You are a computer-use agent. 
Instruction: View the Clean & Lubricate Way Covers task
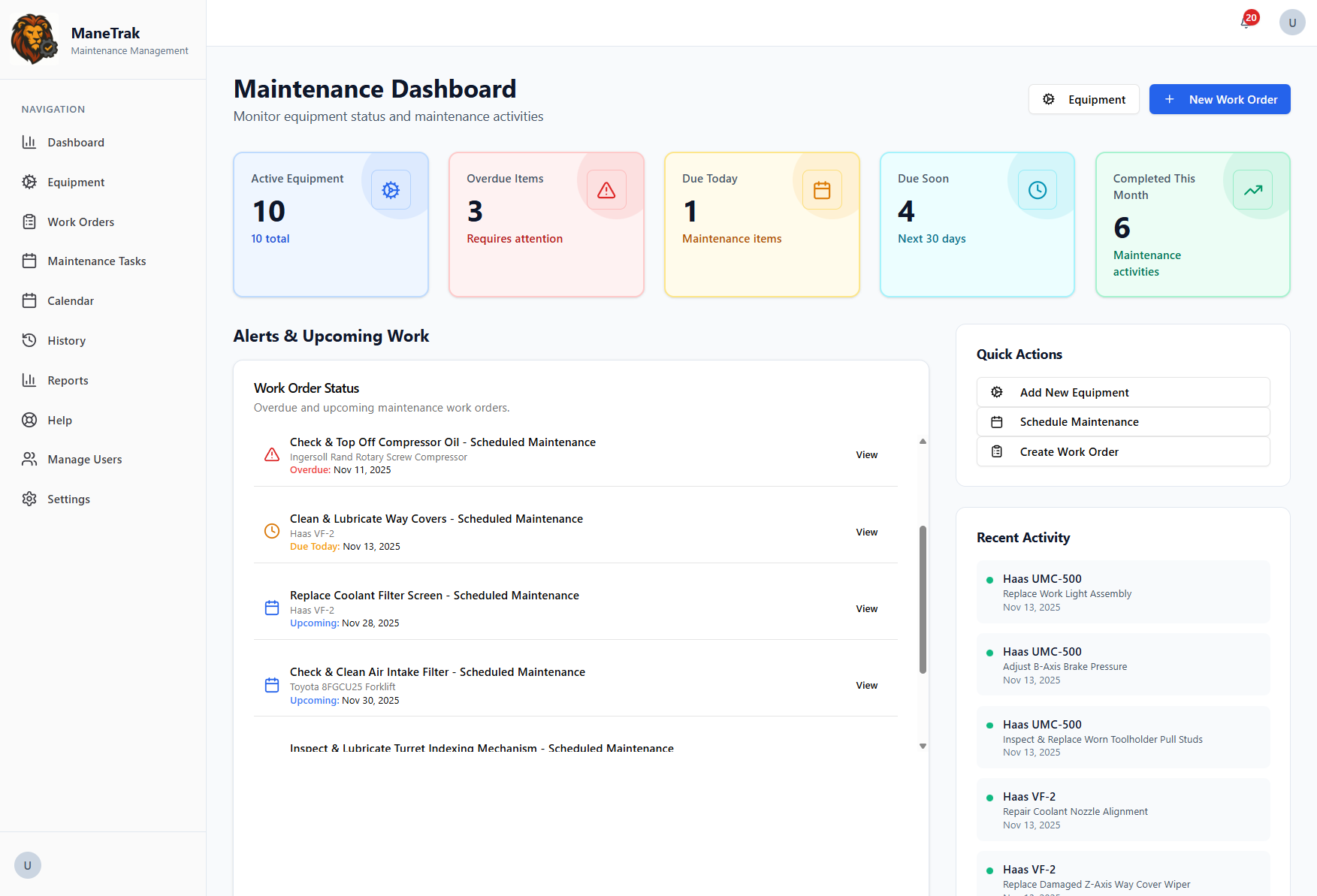865,532
